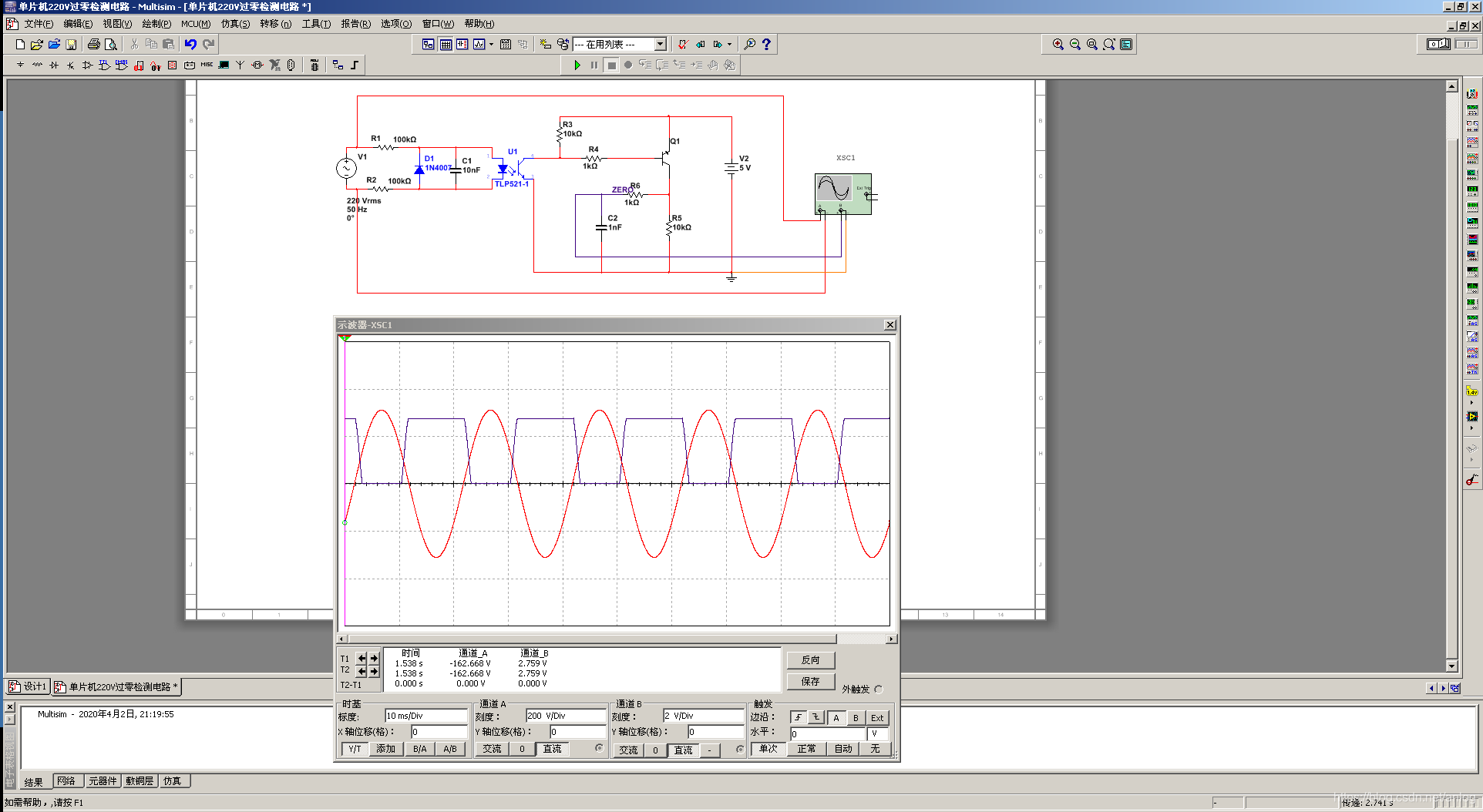1483x812 pixels.
Task: Open the 文件(F) menu
Action: [39, 24]
